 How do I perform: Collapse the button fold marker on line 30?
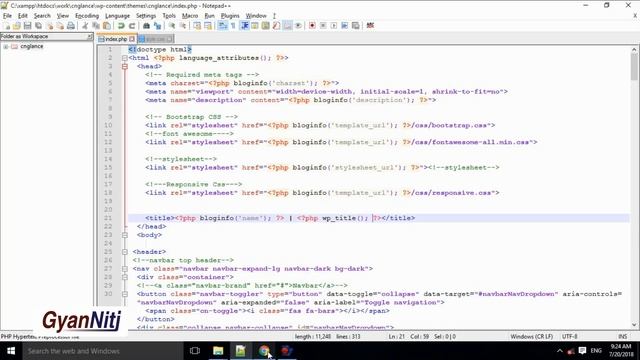click(x=125, y=294)
